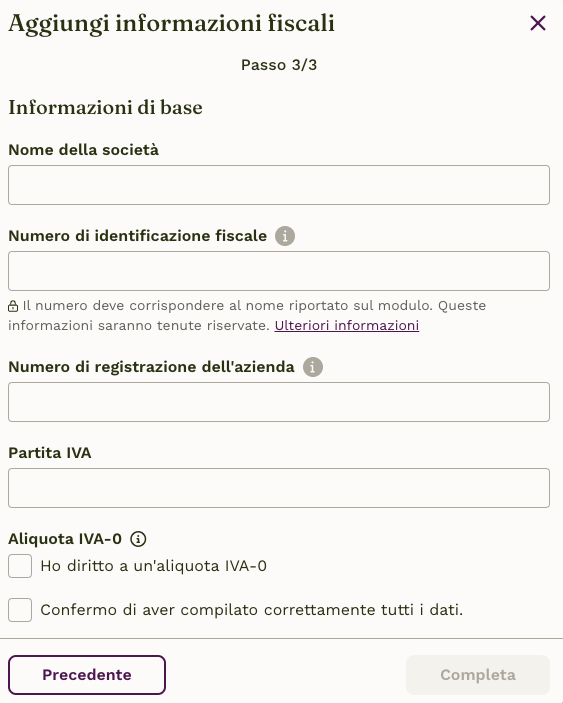Go back with the Precedente button
The width and height of the screenshot is (563, 703).
(x=87, y=675)
